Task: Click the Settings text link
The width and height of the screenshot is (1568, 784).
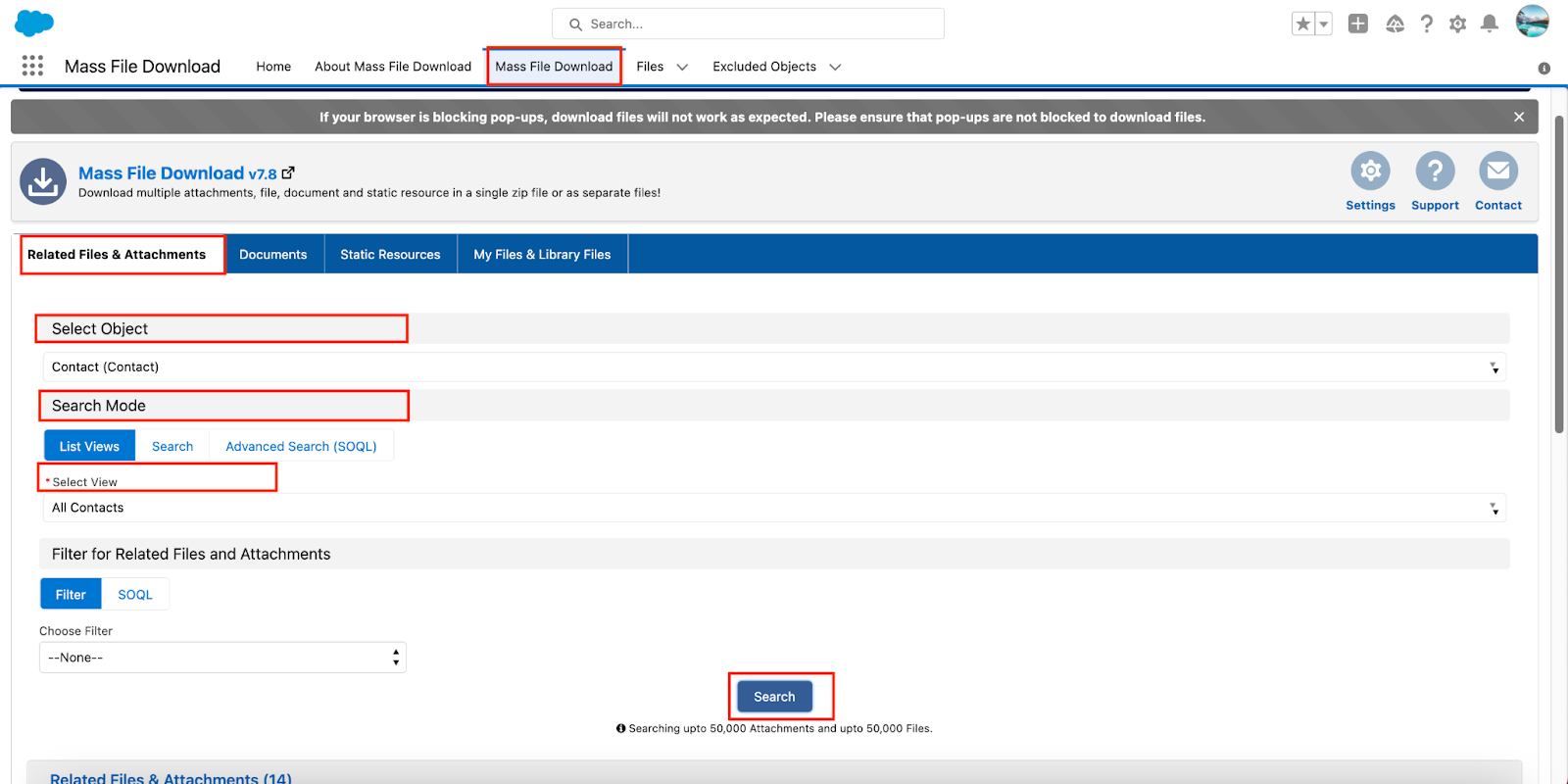Action: (x=1370, y=206)
